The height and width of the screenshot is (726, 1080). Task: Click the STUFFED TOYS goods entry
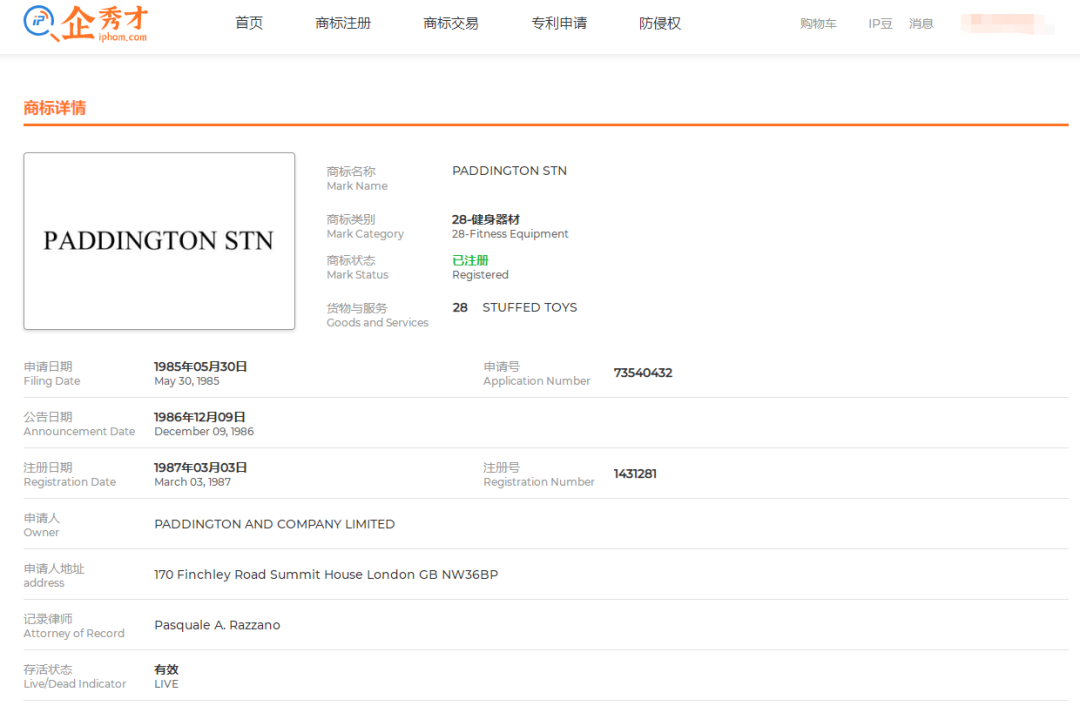530,308
